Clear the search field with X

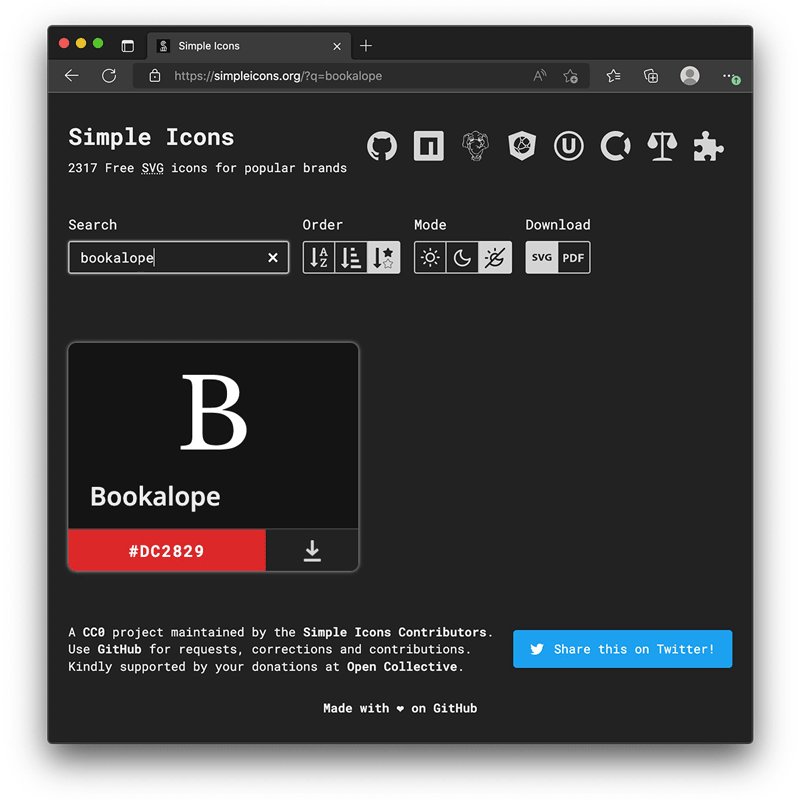pyautogui.click(x=273, y=258)
